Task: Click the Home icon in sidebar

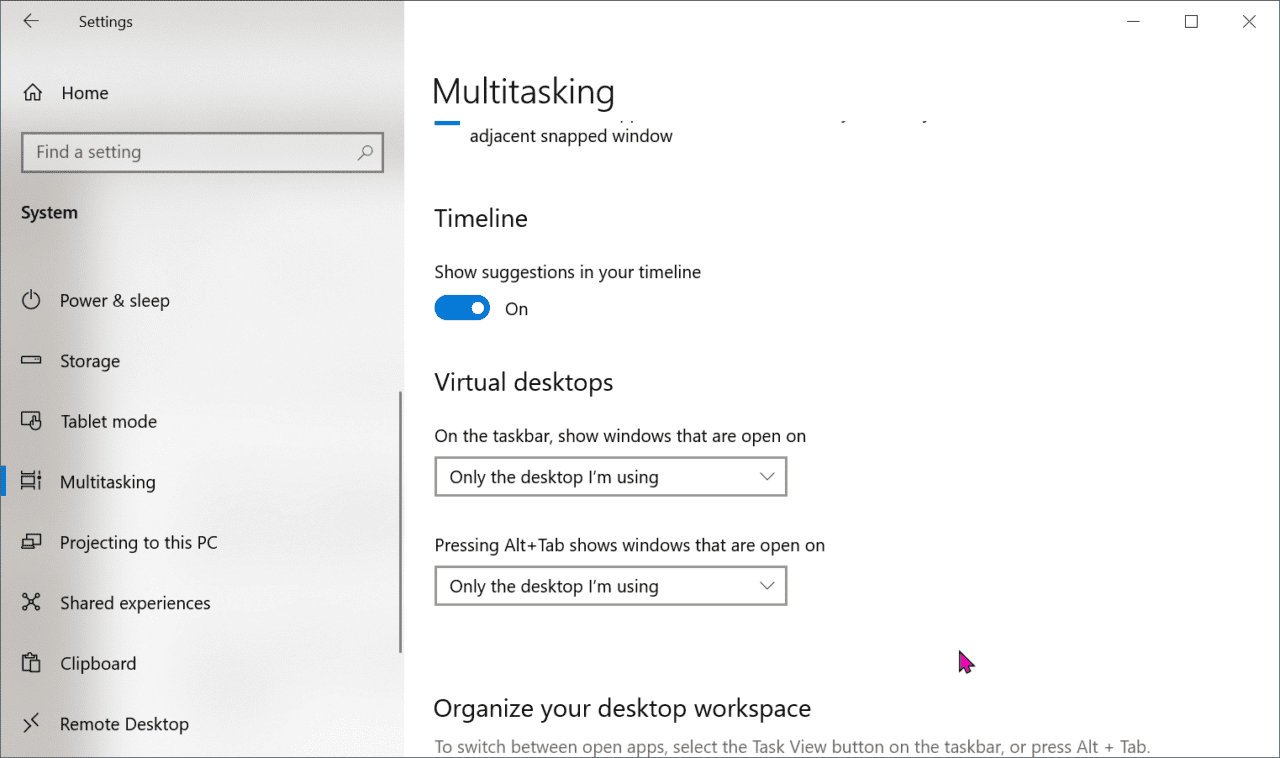Action: (31, 92)
